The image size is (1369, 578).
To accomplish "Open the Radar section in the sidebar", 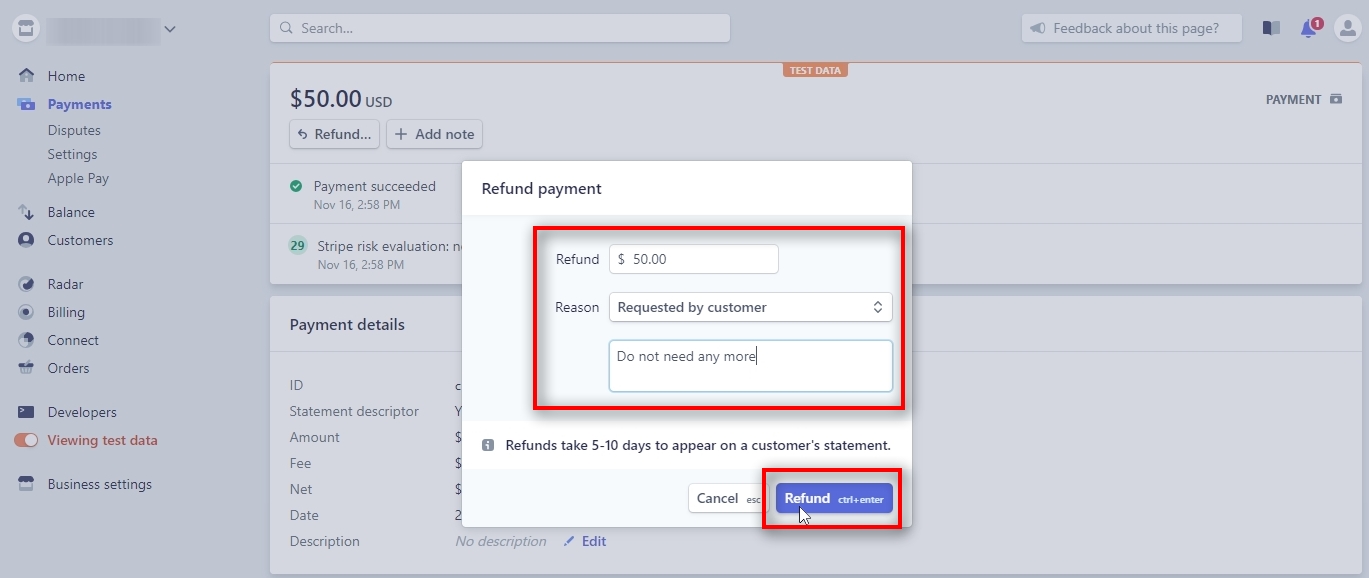I will point(64,284).
